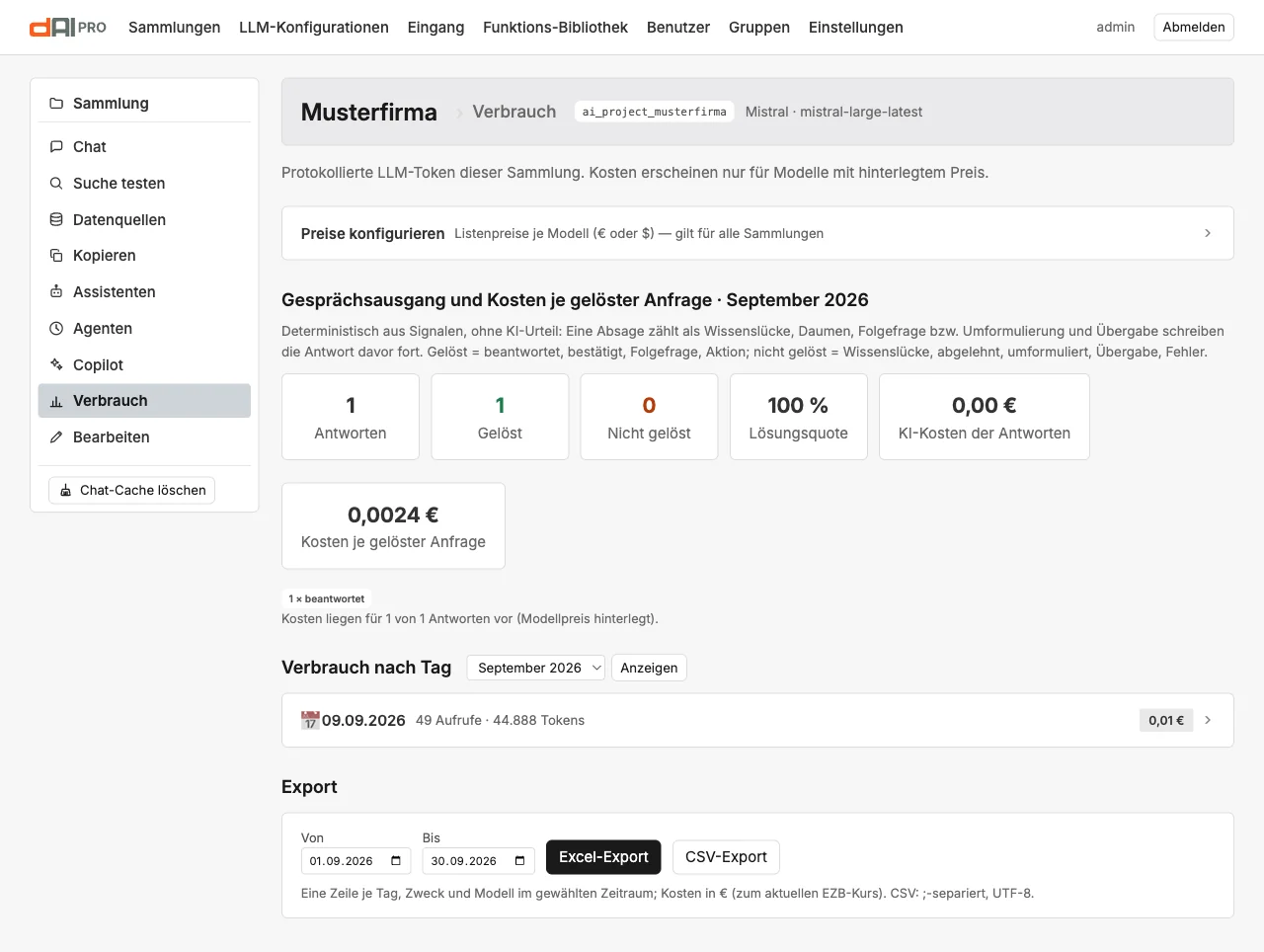
Task: Click the folder icon beside Sammlung
Action: click(x=56, y=104)
